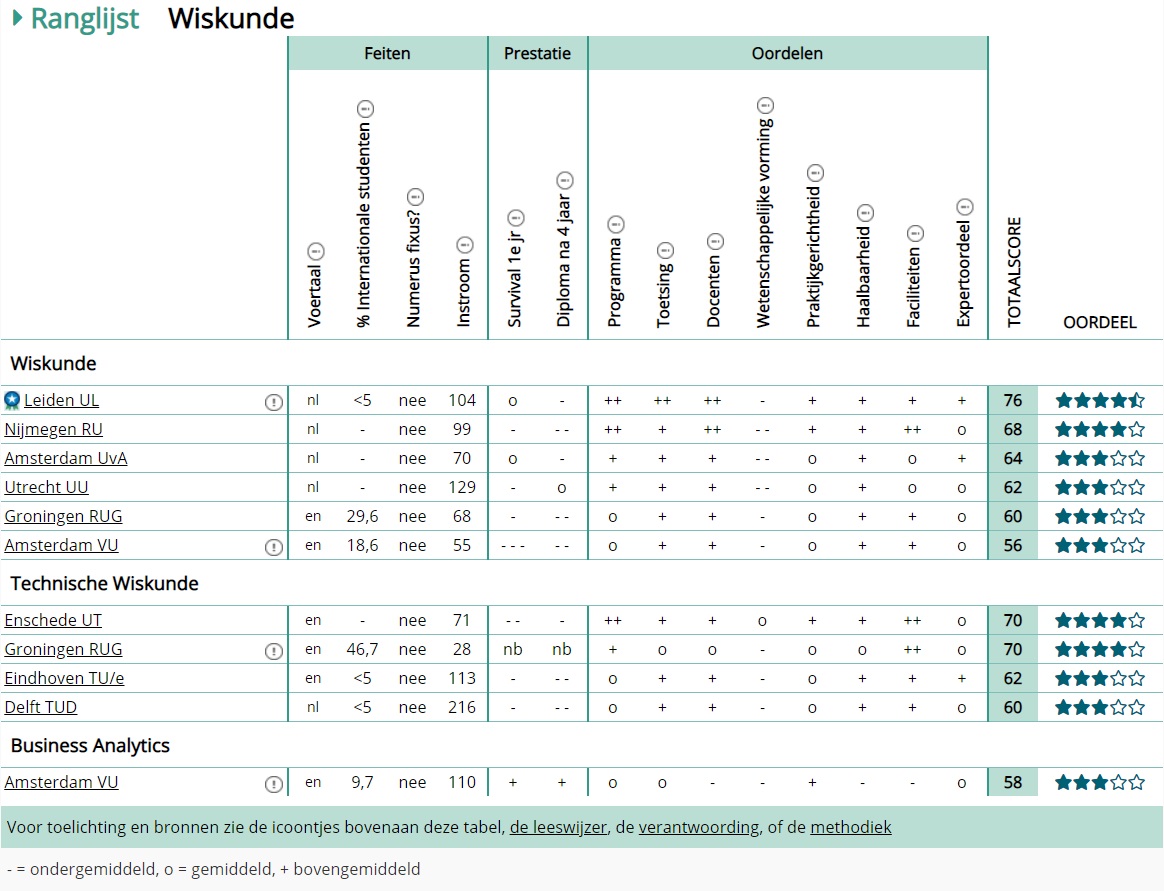Click the TOTAALSCORE column header
Image resolution: width=1164 pixels, height=891 pixels.
click(x=1014, y=272)
